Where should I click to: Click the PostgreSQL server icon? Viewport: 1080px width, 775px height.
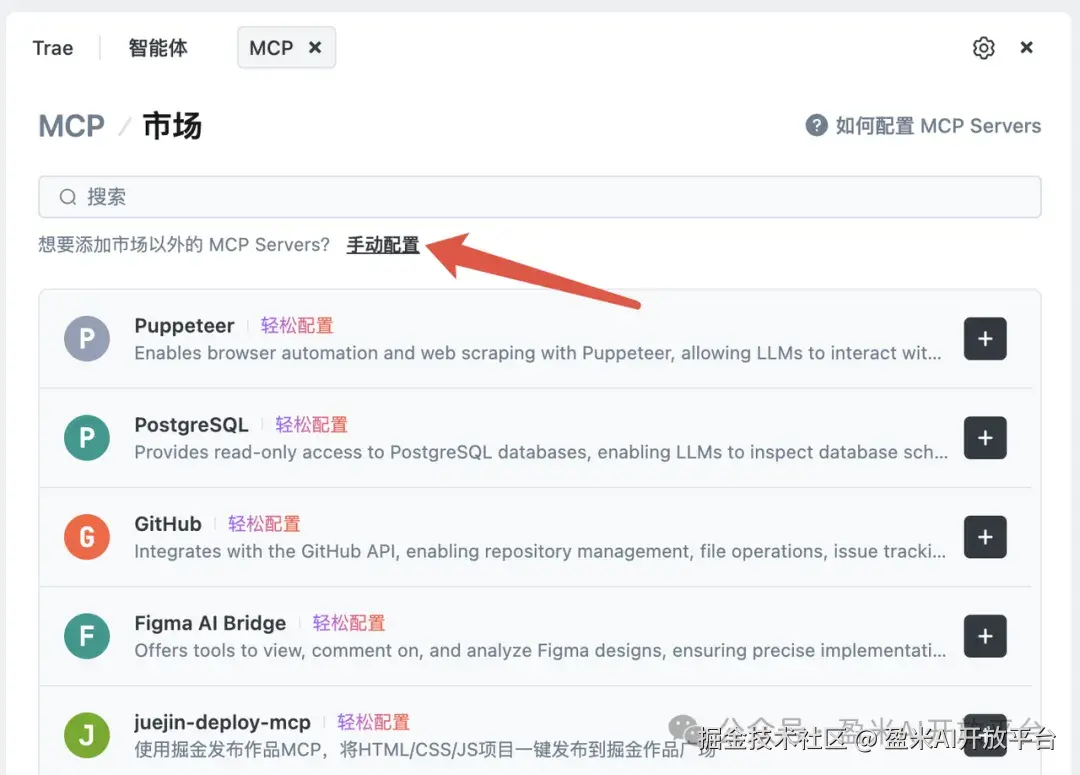[x=86, y=438]
